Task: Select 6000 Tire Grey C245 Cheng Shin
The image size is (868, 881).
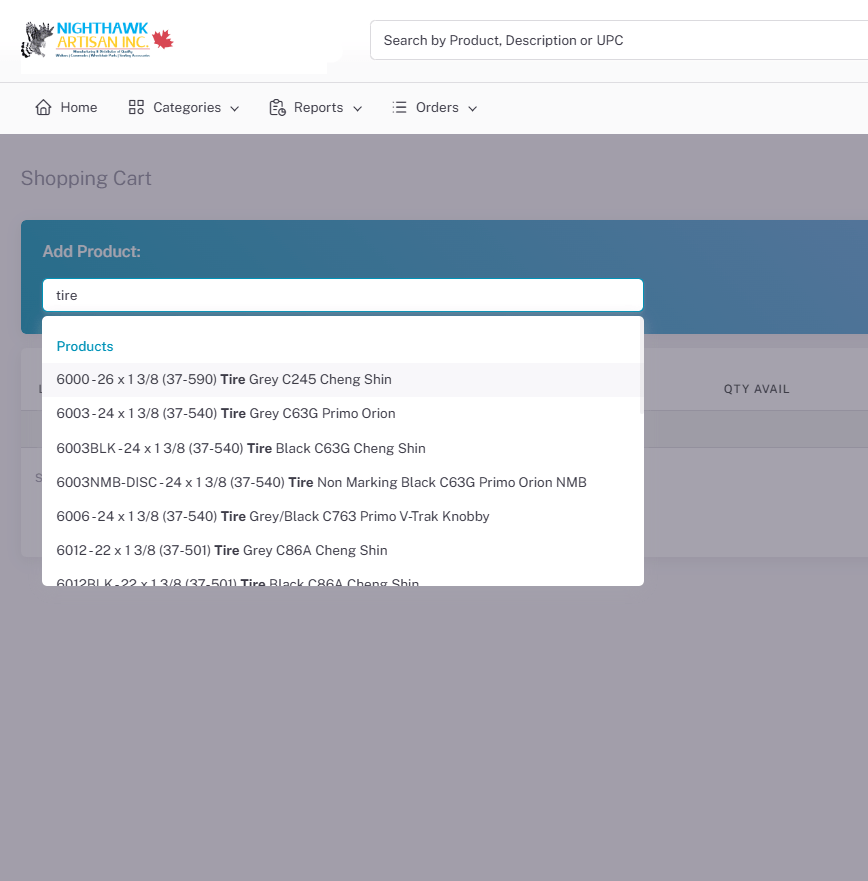Action: [224, 380]
